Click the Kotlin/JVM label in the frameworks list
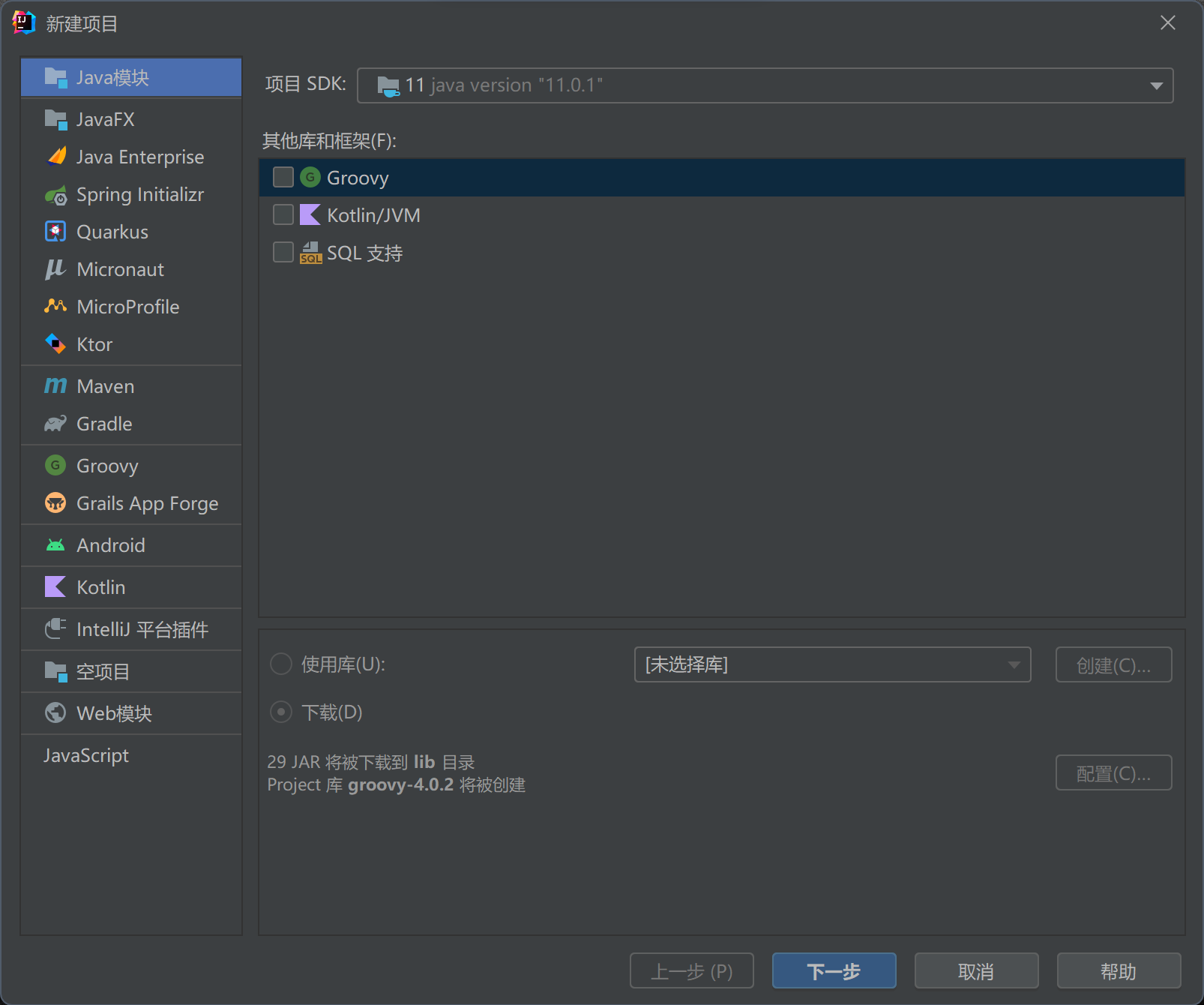This screenshot has width=1204, height=1005. pos(373,215)
